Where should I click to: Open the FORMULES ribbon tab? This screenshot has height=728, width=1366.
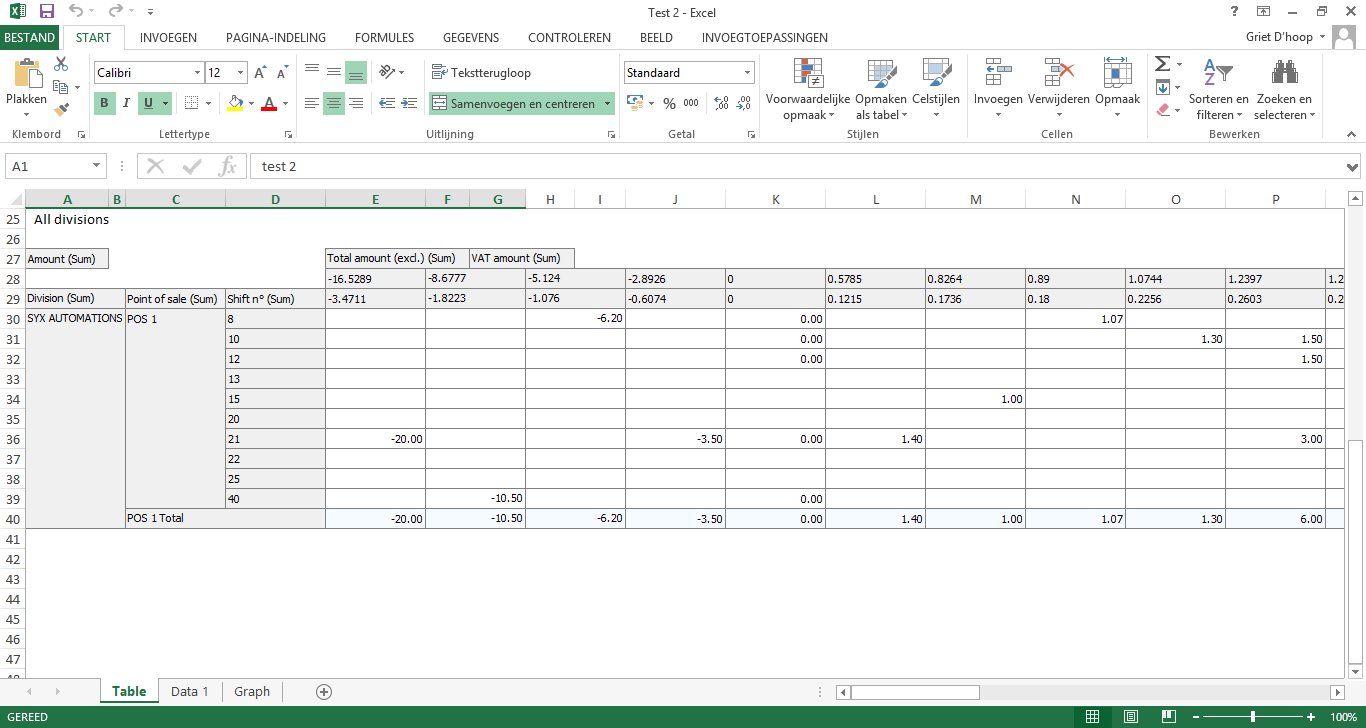point(384,38)
